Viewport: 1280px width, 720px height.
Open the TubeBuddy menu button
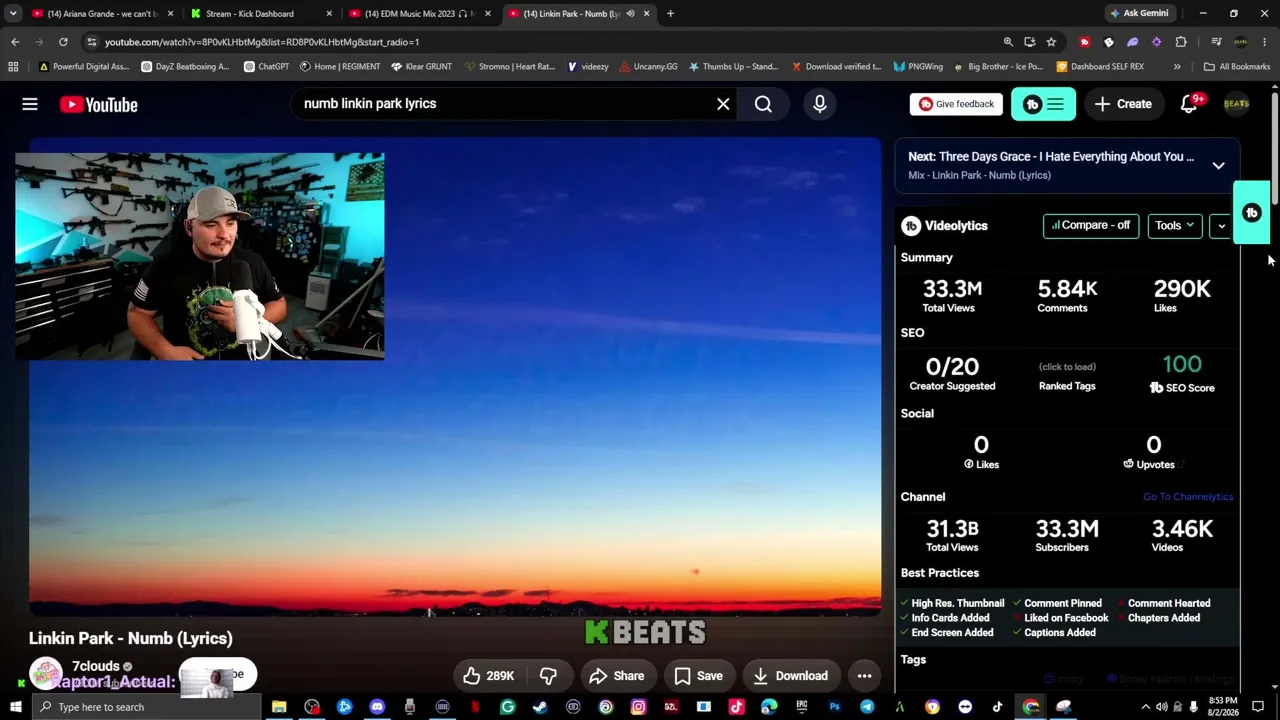pos(1043,104)
